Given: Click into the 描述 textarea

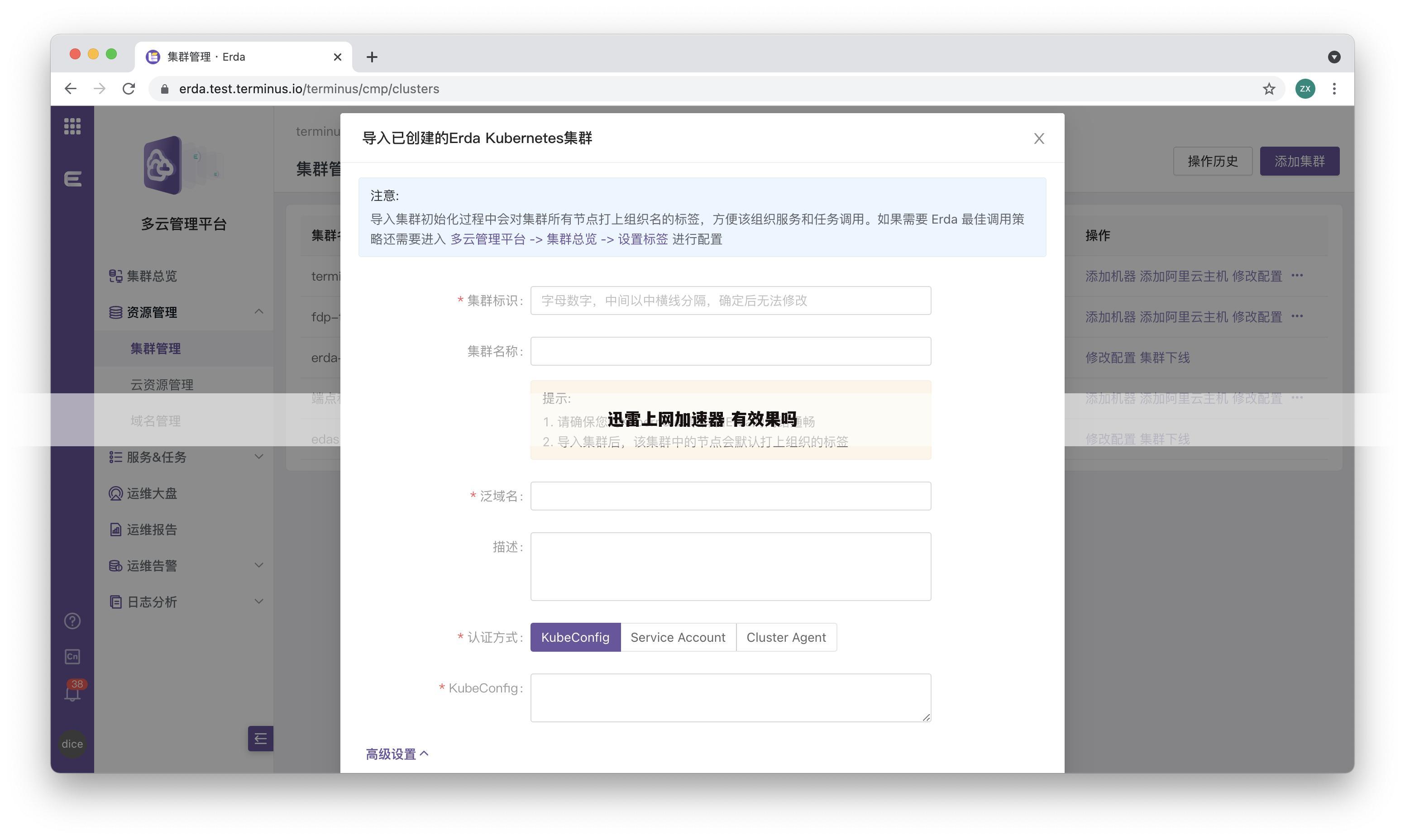Looking at the screenshot, I should (x=730, y=567).
